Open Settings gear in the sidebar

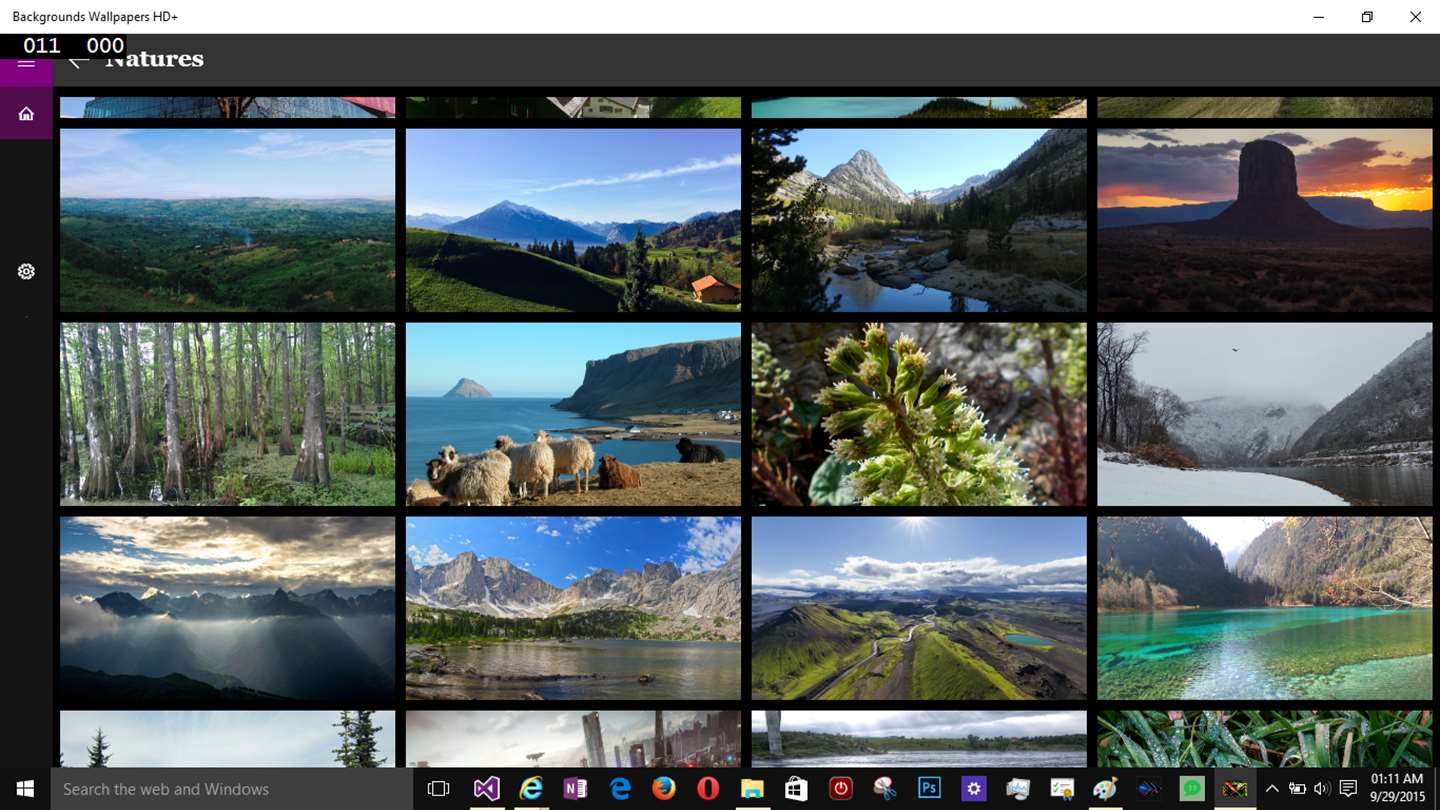[26, 271]
